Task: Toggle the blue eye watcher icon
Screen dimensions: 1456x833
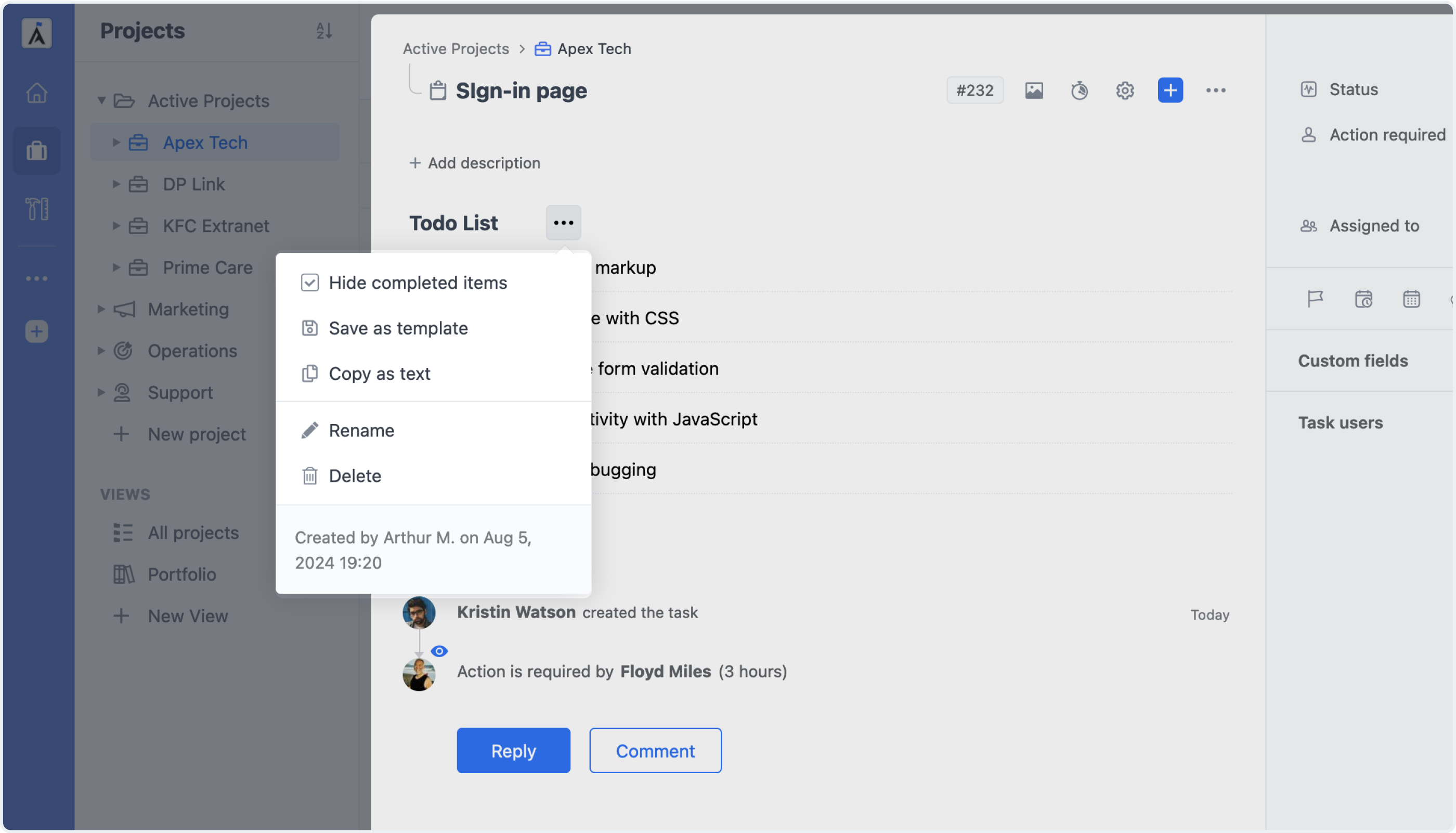Action: [439, 651]
